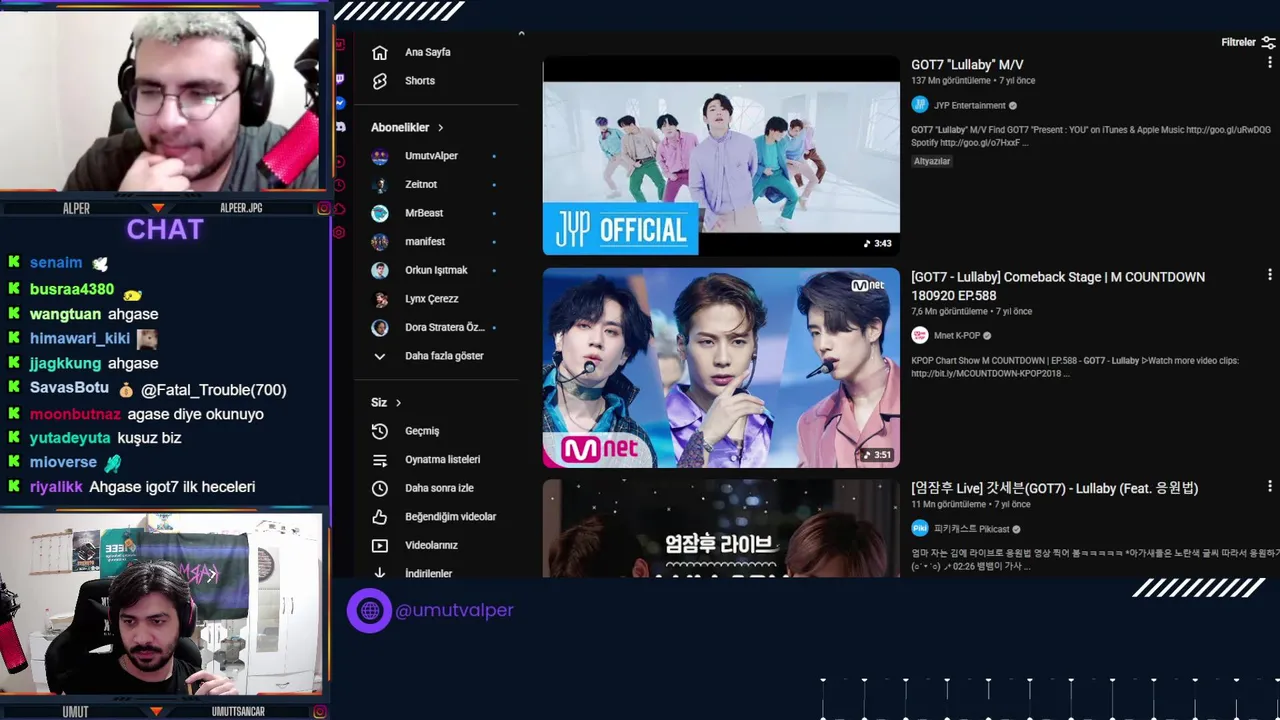Image resolution: width=1280 pixels, height=720 pixels.
Task: Open options menu for GOT7 Comeback Stage video
Action: pos(1270,274)
